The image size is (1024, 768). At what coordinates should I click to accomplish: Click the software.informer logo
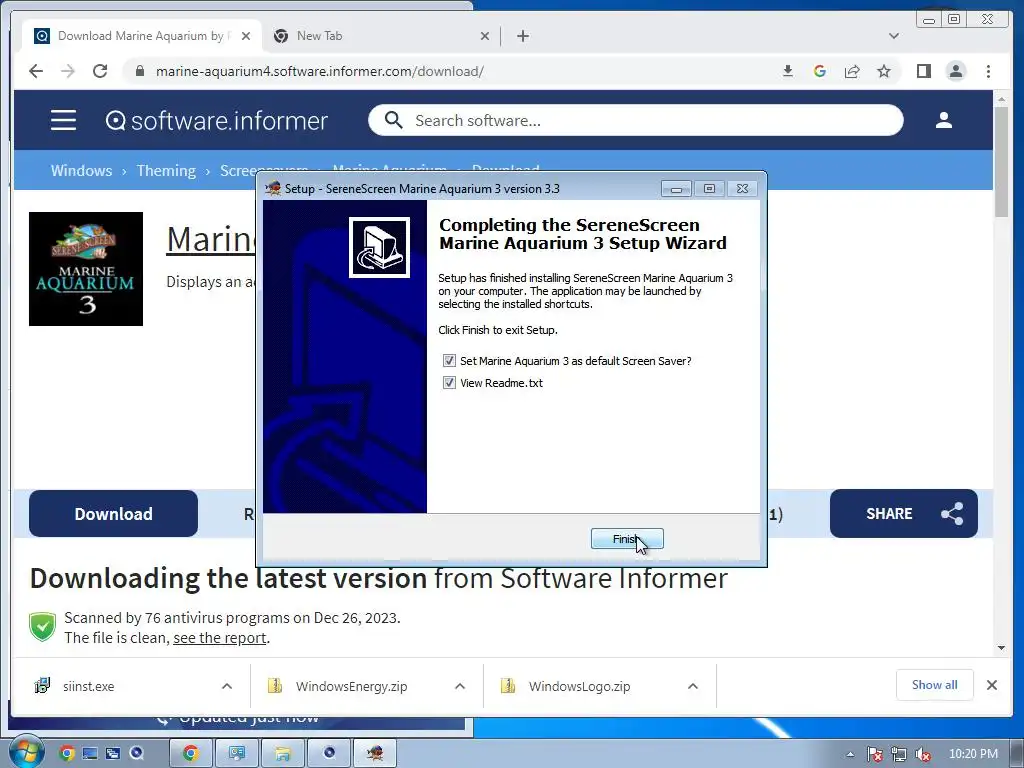point(217,121)
